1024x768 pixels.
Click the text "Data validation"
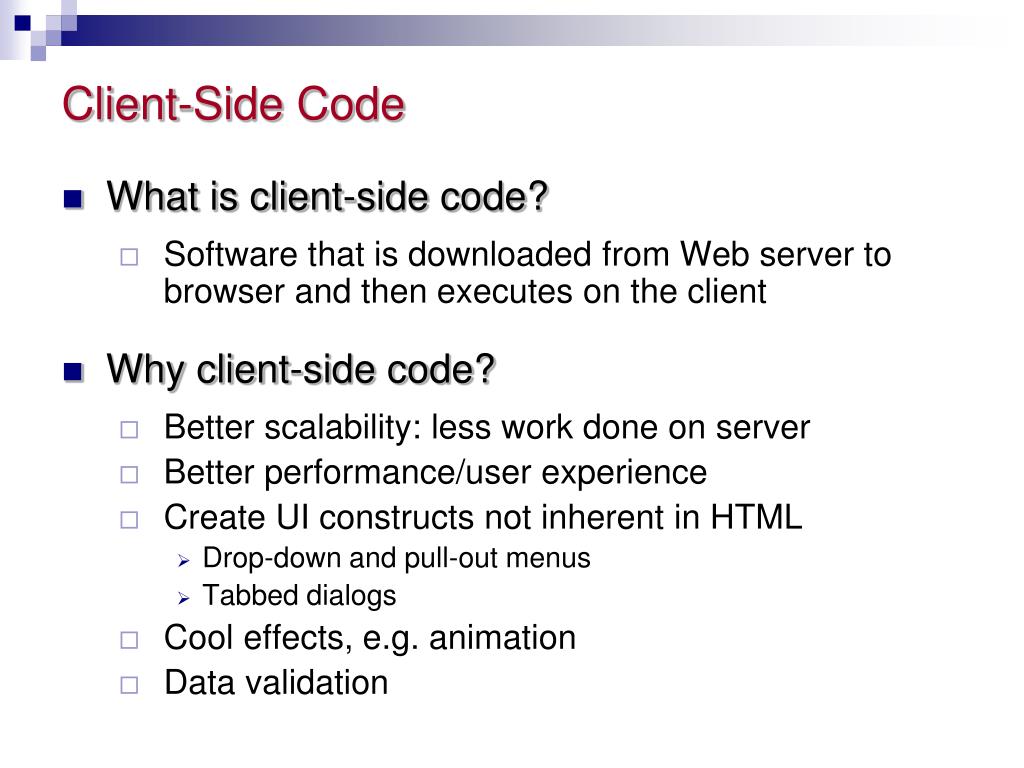276,683
